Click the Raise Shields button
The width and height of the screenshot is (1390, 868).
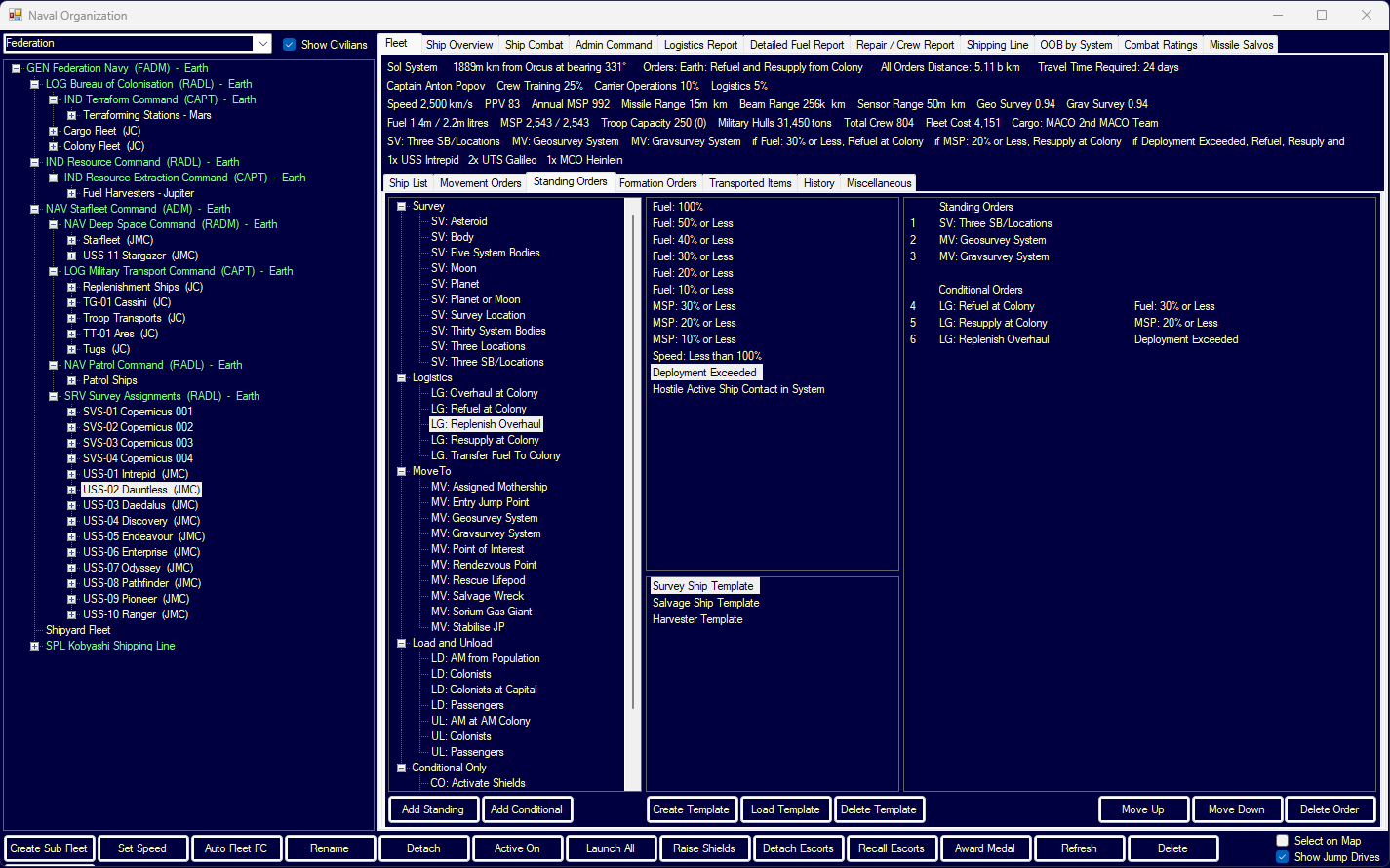click(x=704, y=848)
